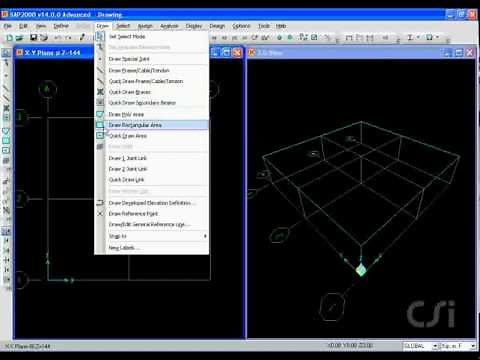480x360 pixels.
Task: Click the Set XY view toolbar icon
Action: (214, 38)
